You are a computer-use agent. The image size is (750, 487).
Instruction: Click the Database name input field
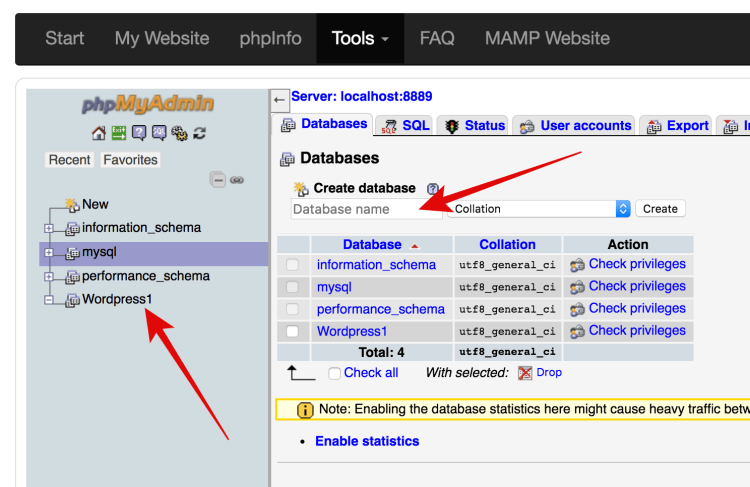click(x=366, y=210)
